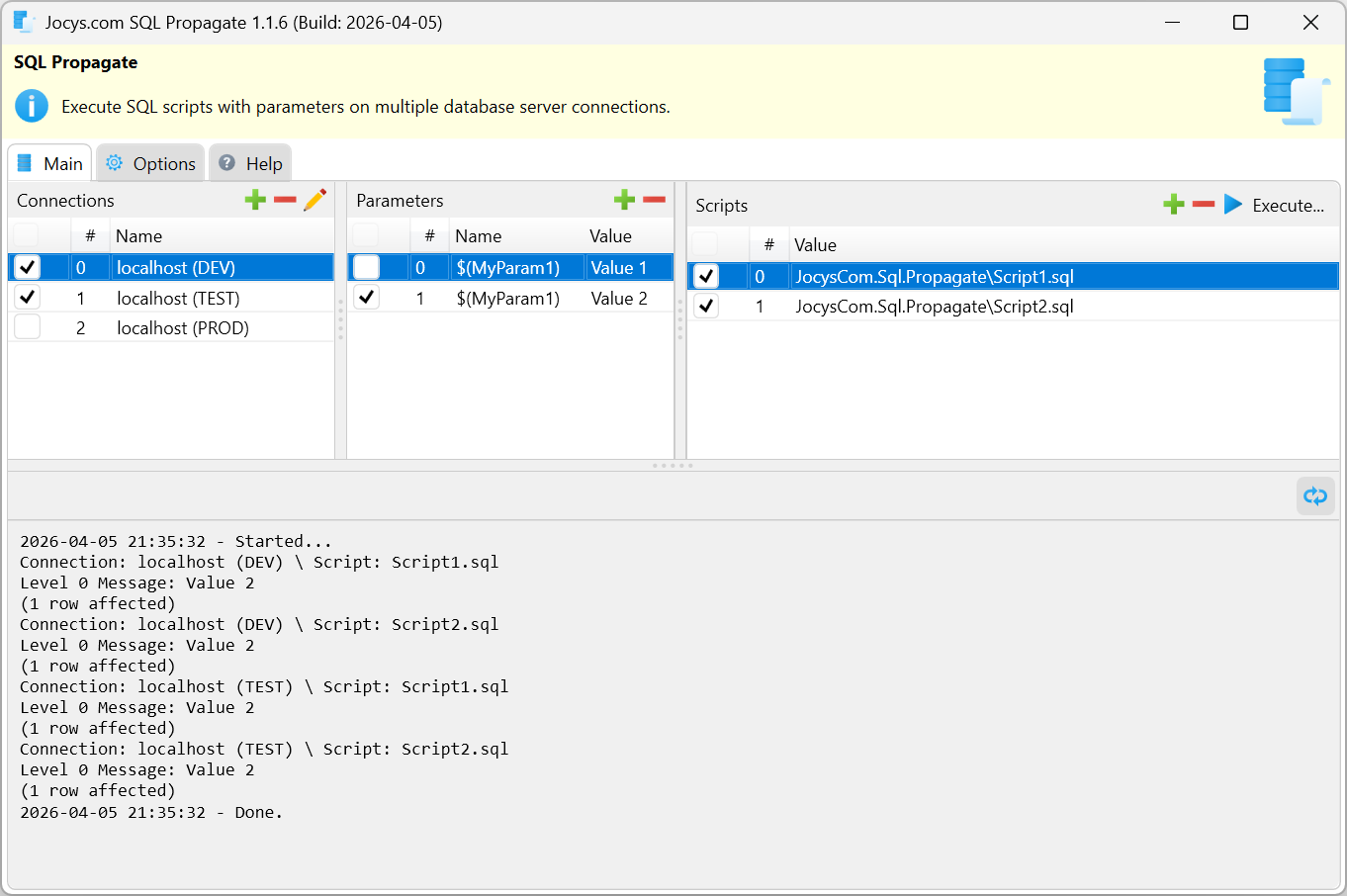Toggle the select-all checkbox in Connections header
This screenshot has width=1347, height=896.
26,235
